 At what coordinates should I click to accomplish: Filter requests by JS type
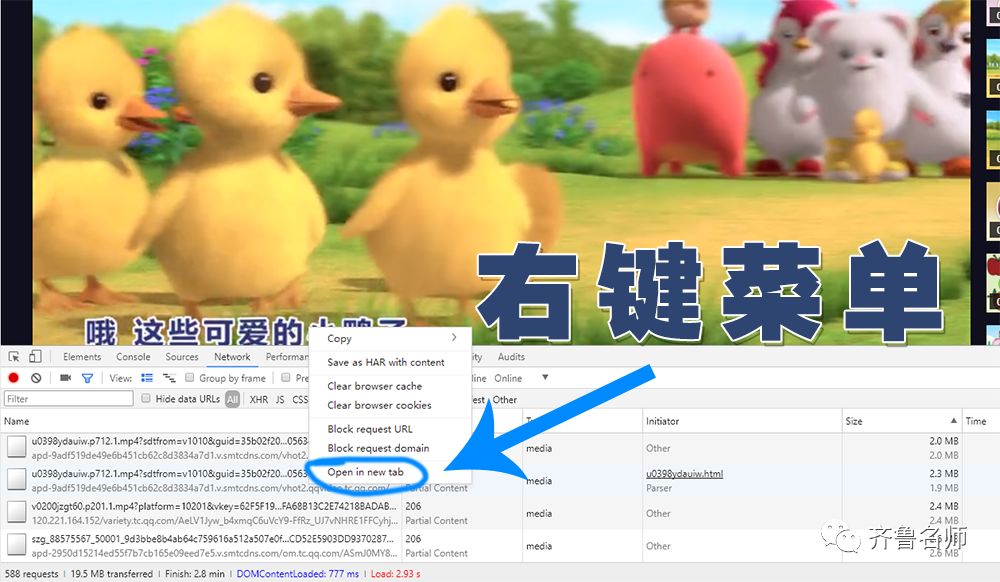[x=280, y=400]
